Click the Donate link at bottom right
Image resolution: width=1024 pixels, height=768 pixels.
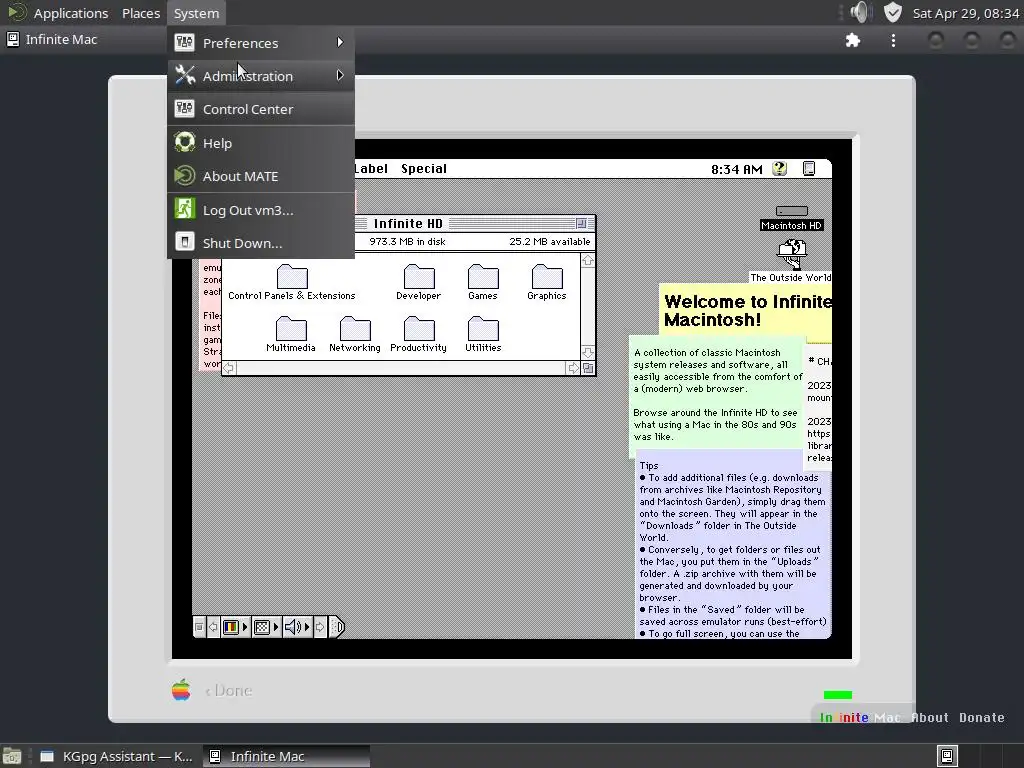click(x=982, y=718)
